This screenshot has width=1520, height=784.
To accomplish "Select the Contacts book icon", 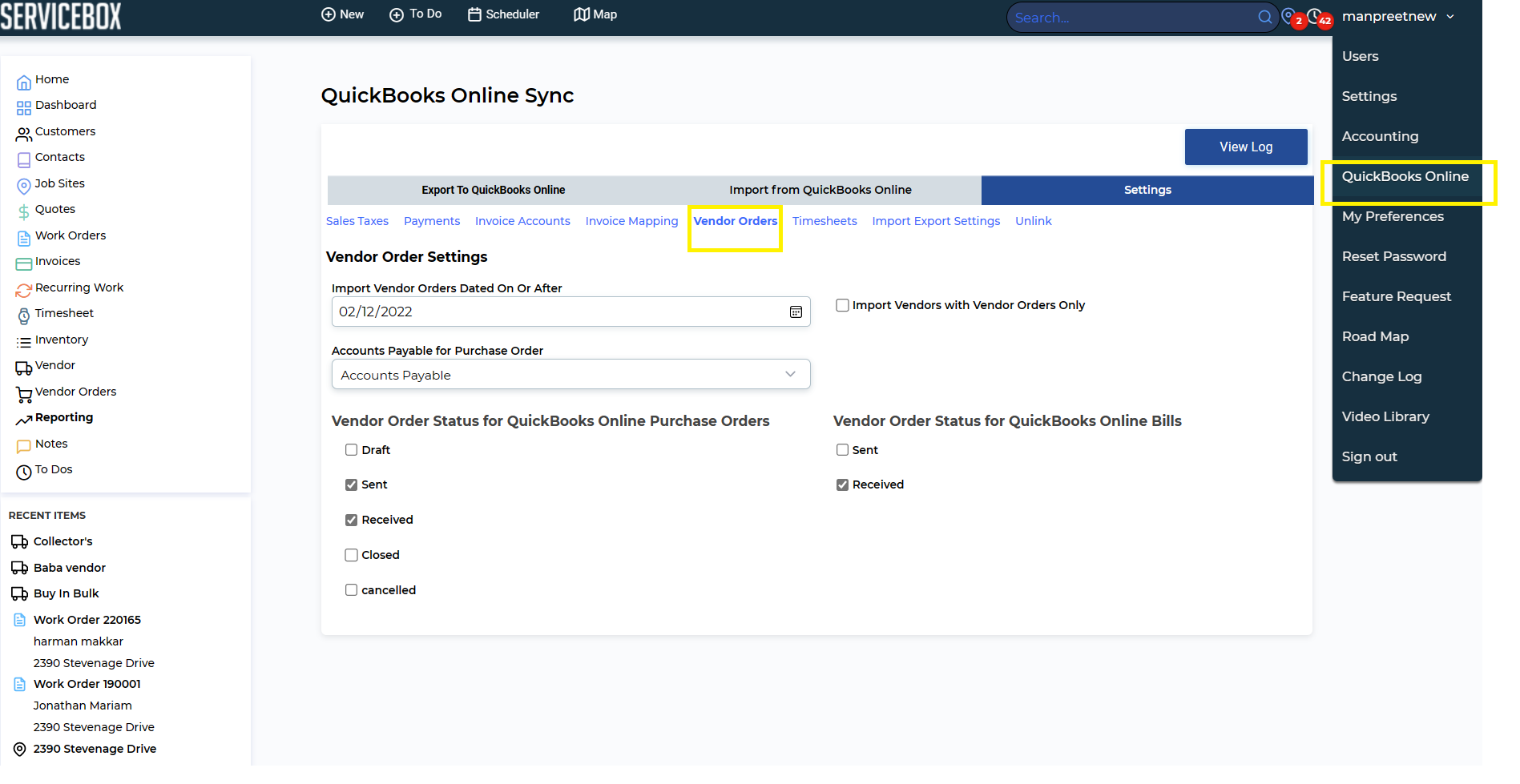I will pos(24,159).
